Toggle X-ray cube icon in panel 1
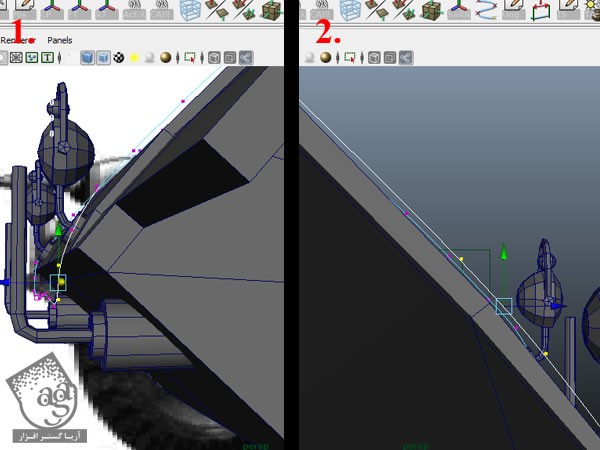Image resolution: width=600 pixels, height=450 pixels. [x=213, y=58]
